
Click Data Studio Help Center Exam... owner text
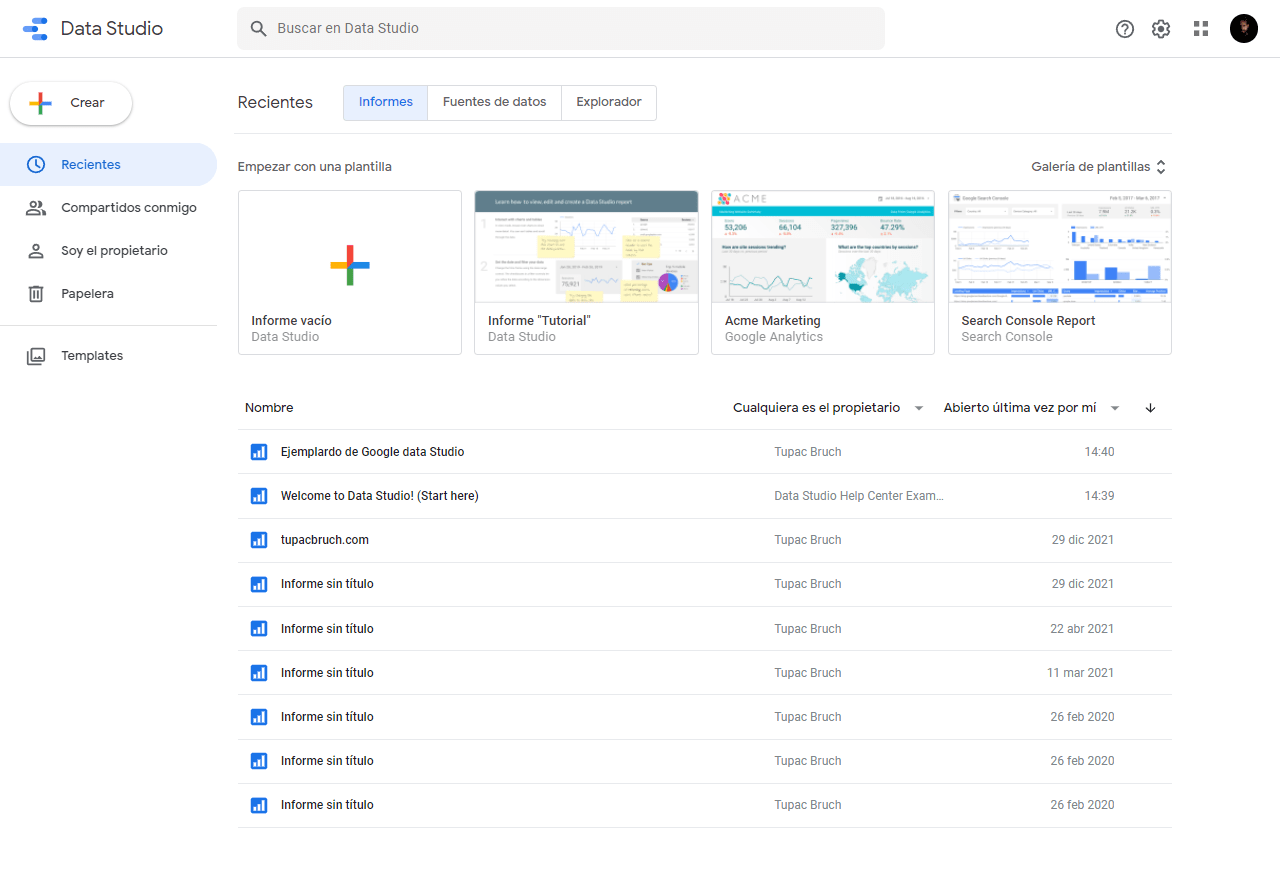pyautogui.click(x=859, y=496)
